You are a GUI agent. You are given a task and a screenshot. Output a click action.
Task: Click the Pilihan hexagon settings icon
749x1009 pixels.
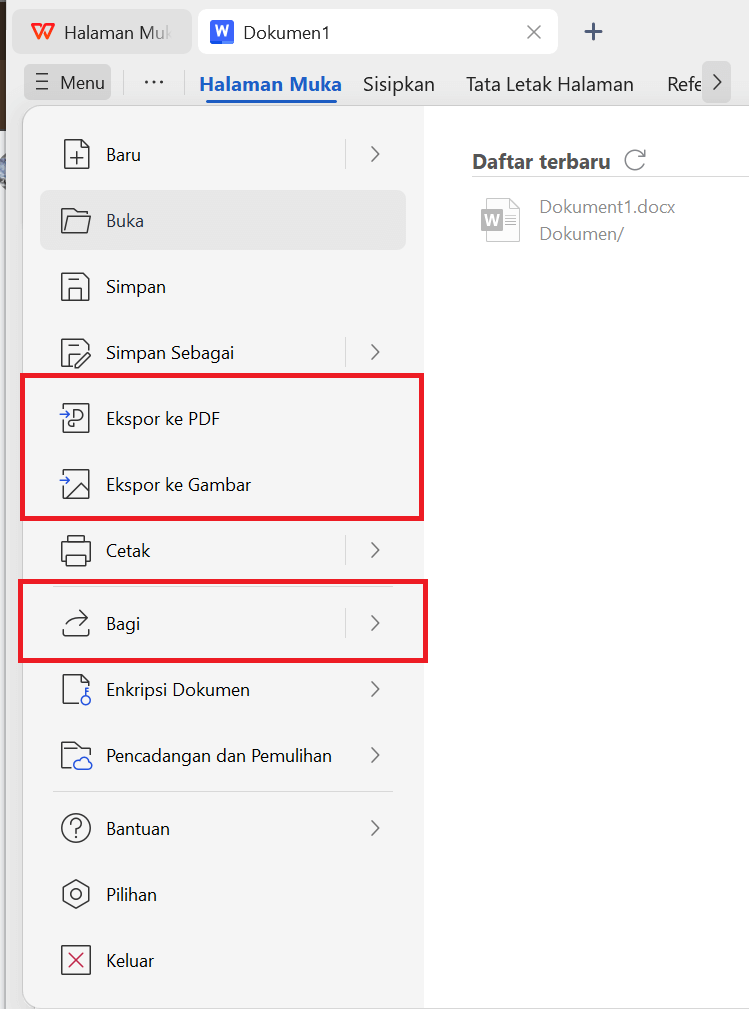coord(76,894)
